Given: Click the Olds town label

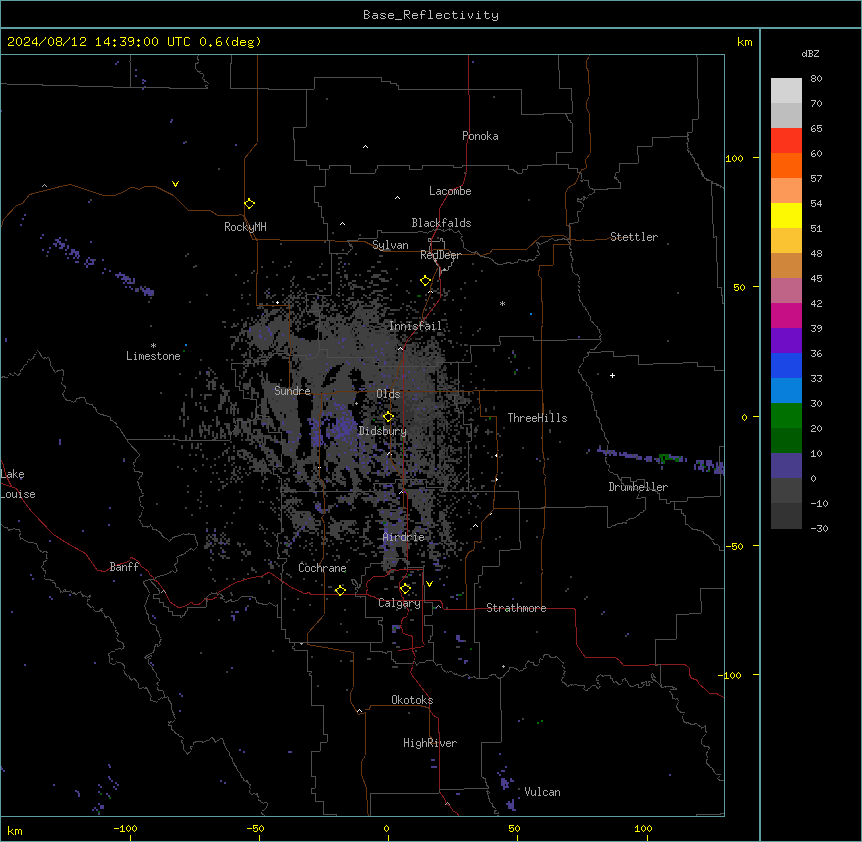Looking at the screenshot, I should [388, 394].
